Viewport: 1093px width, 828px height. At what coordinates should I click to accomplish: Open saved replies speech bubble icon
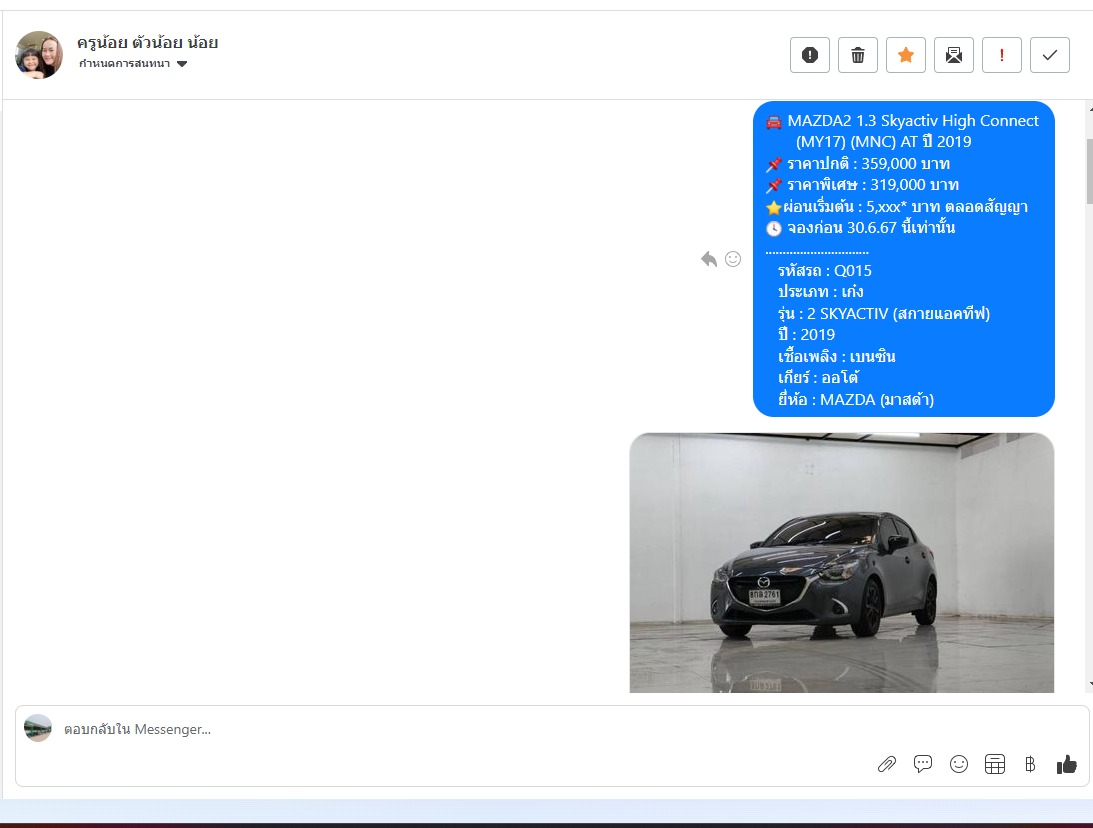(922, 764)
